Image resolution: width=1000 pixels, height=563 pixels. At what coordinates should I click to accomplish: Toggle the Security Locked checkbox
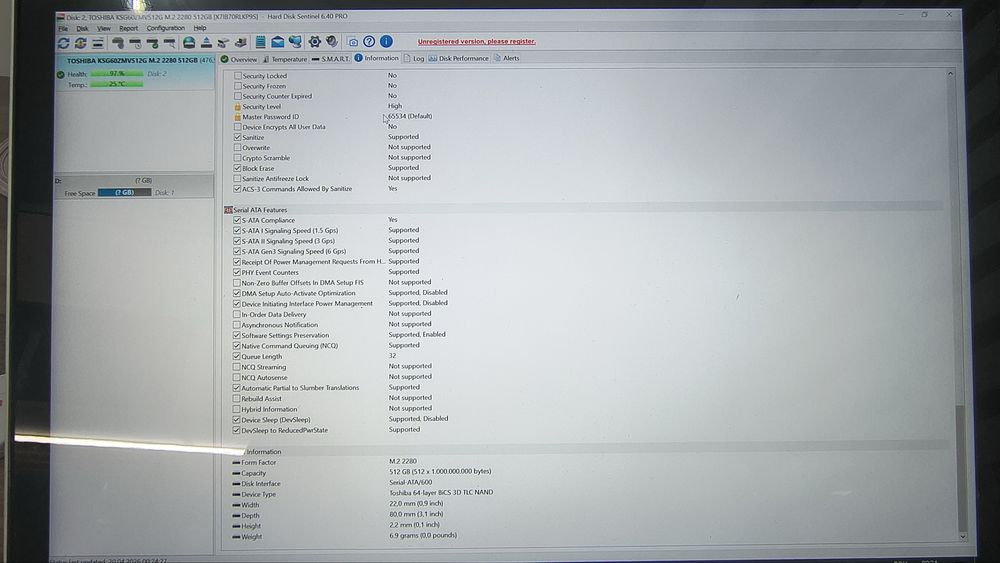[237, 76]
